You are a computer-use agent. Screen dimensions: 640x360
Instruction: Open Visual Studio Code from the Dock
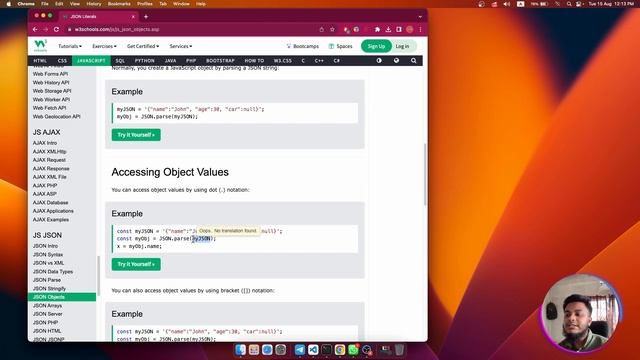click(313, 350)
